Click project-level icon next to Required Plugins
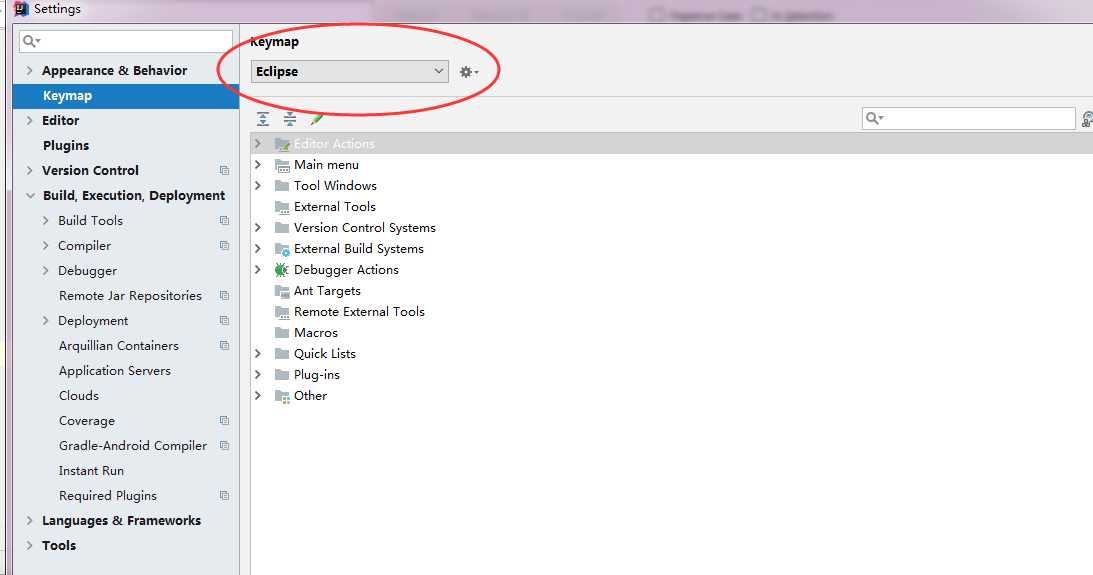1093x575 pixels. click(224, 496)
